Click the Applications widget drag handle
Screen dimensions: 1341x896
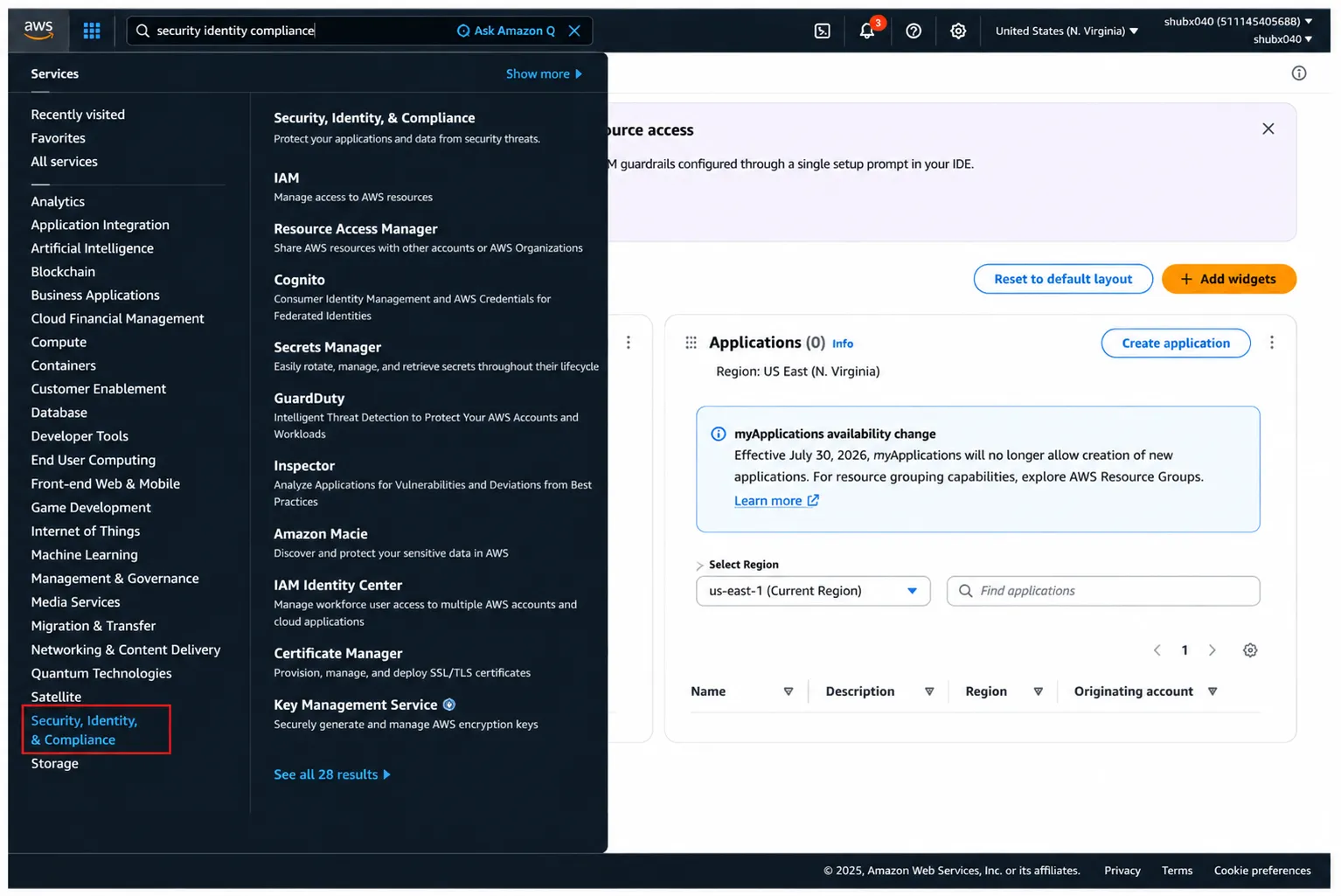point(691,343)
